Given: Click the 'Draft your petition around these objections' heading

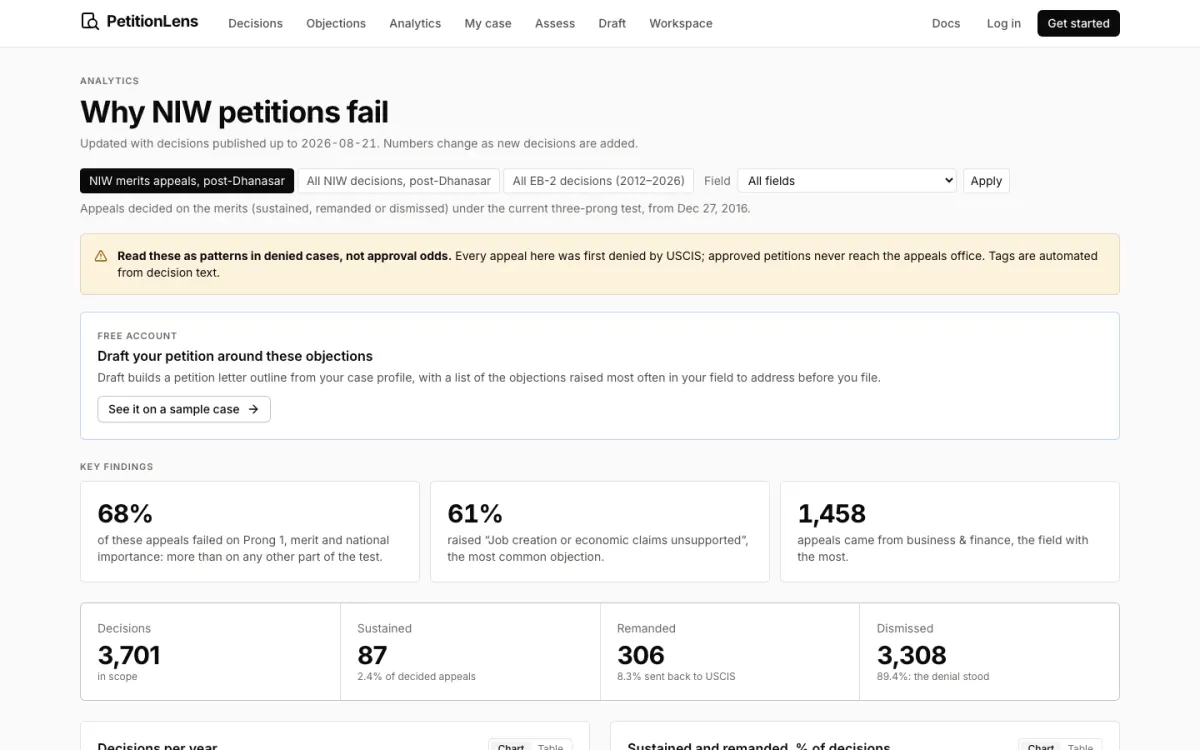Looking at the screenshot, I should [235, 356].
